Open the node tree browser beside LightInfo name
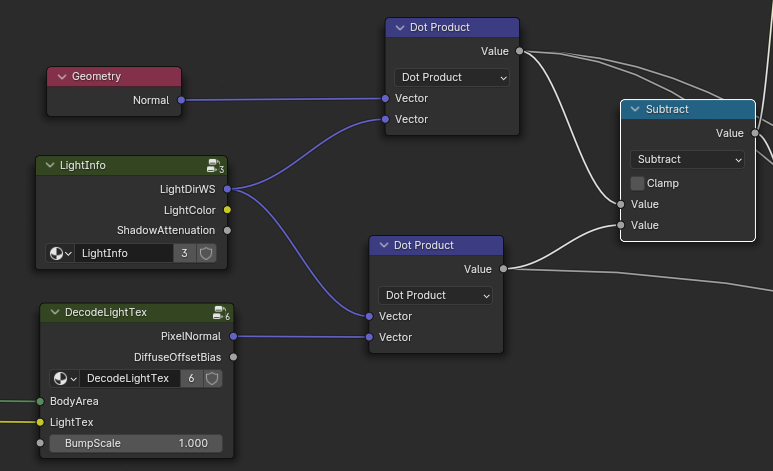773x471 pixels. (x=61, y=253)
